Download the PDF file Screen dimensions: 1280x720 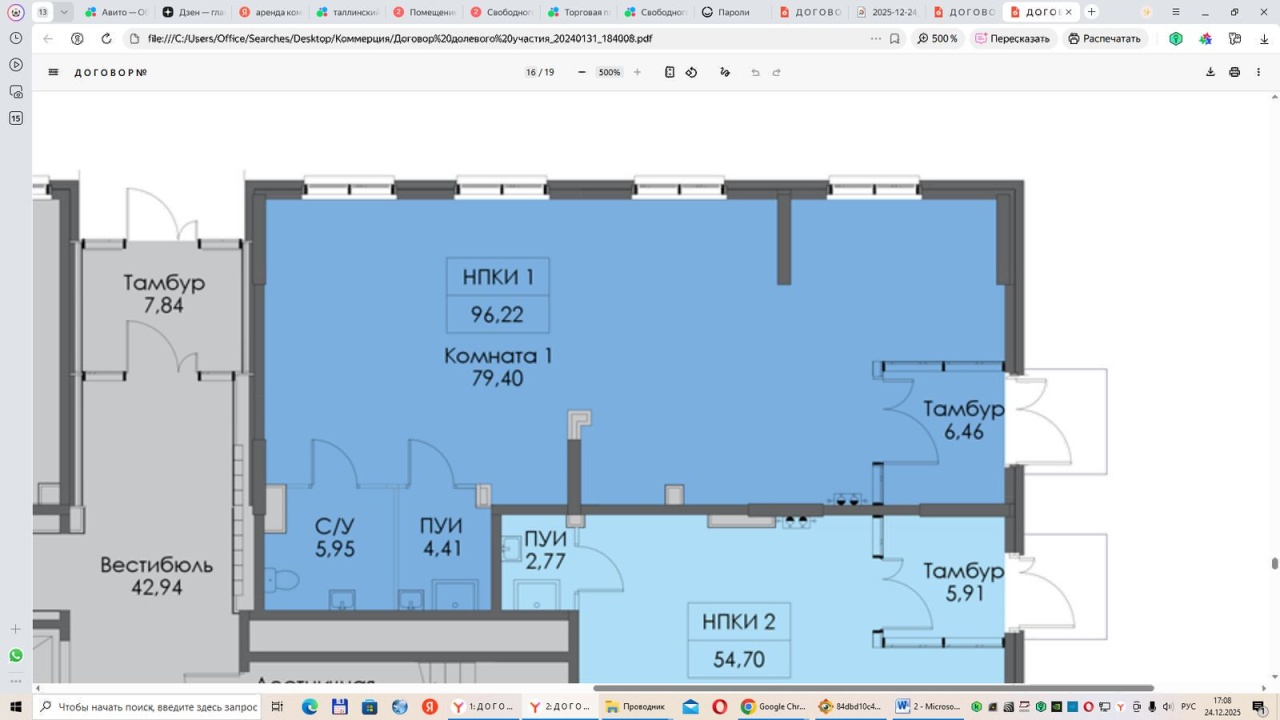pyautogui.click(x=1210, y=72)
